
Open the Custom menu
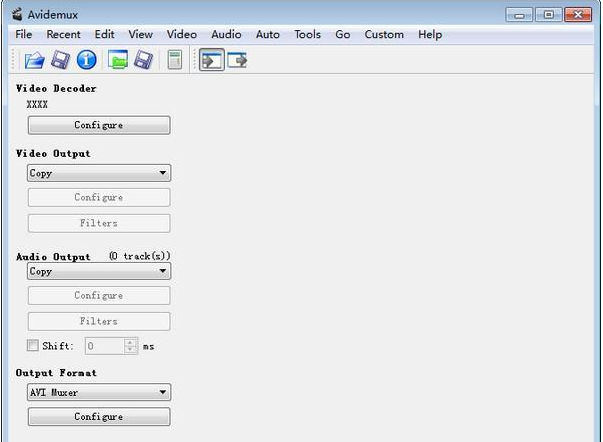pos(384,35)
